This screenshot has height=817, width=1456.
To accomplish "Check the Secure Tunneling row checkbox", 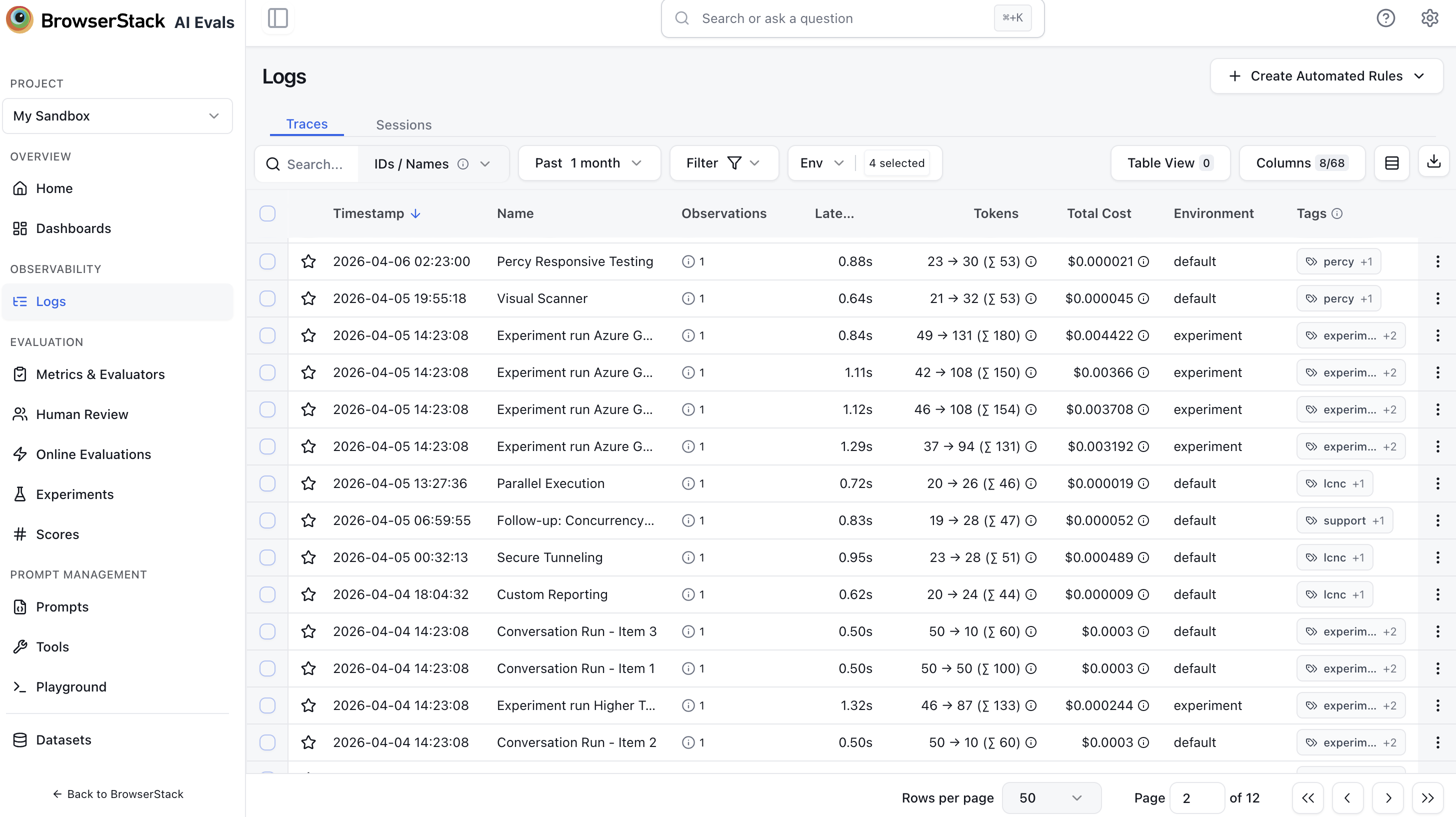I will pos(267,557).
